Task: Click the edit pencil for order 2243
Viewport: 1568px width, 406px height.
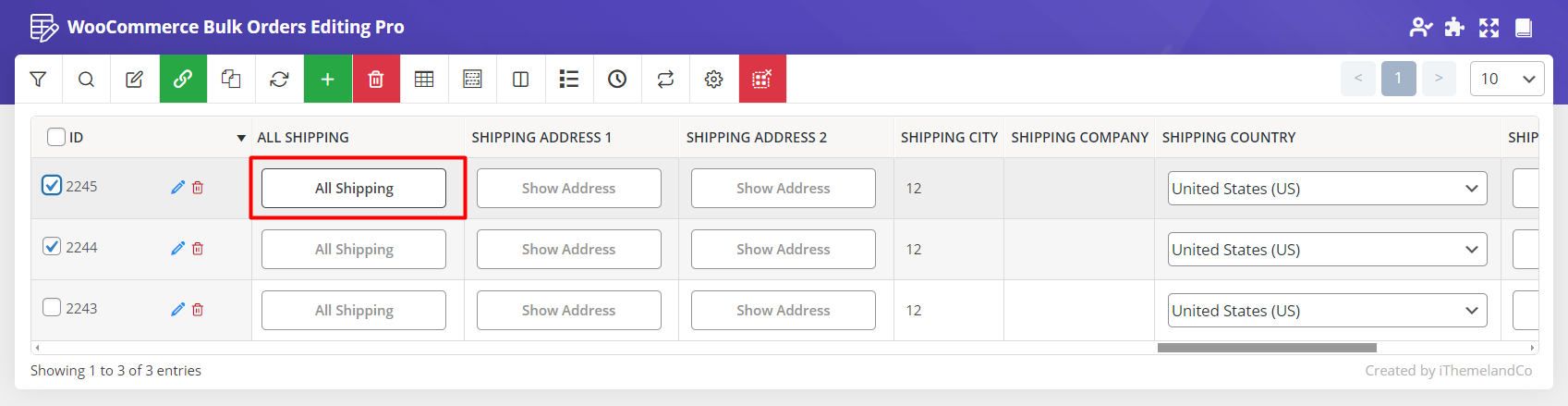Action: tap(177, 309)
